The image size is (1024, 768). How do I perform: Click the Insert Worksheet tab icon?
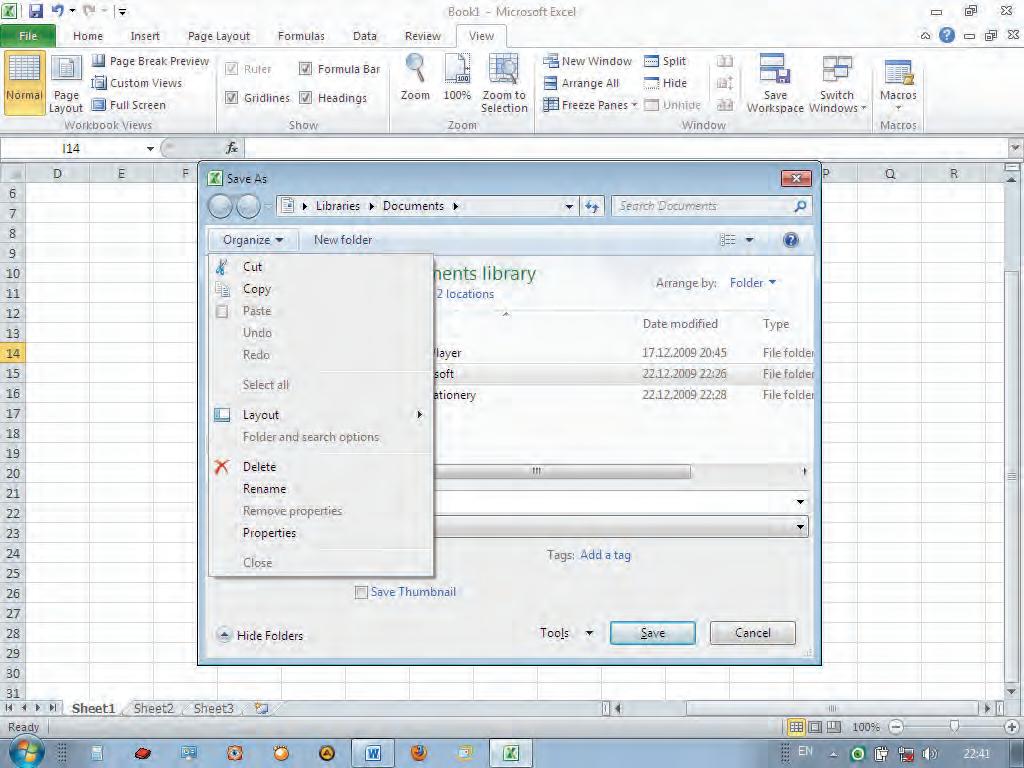point(262,708)
